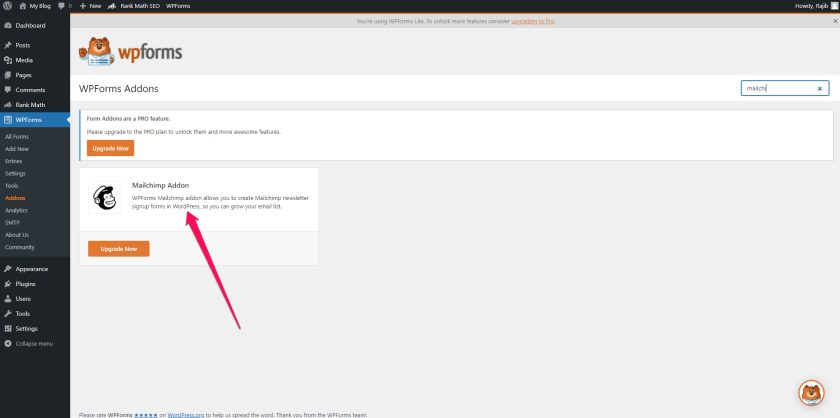Viewport: 840px width, 418px height.
Task: Open WPForms Settings submenu item
Action: coord(16,174)
